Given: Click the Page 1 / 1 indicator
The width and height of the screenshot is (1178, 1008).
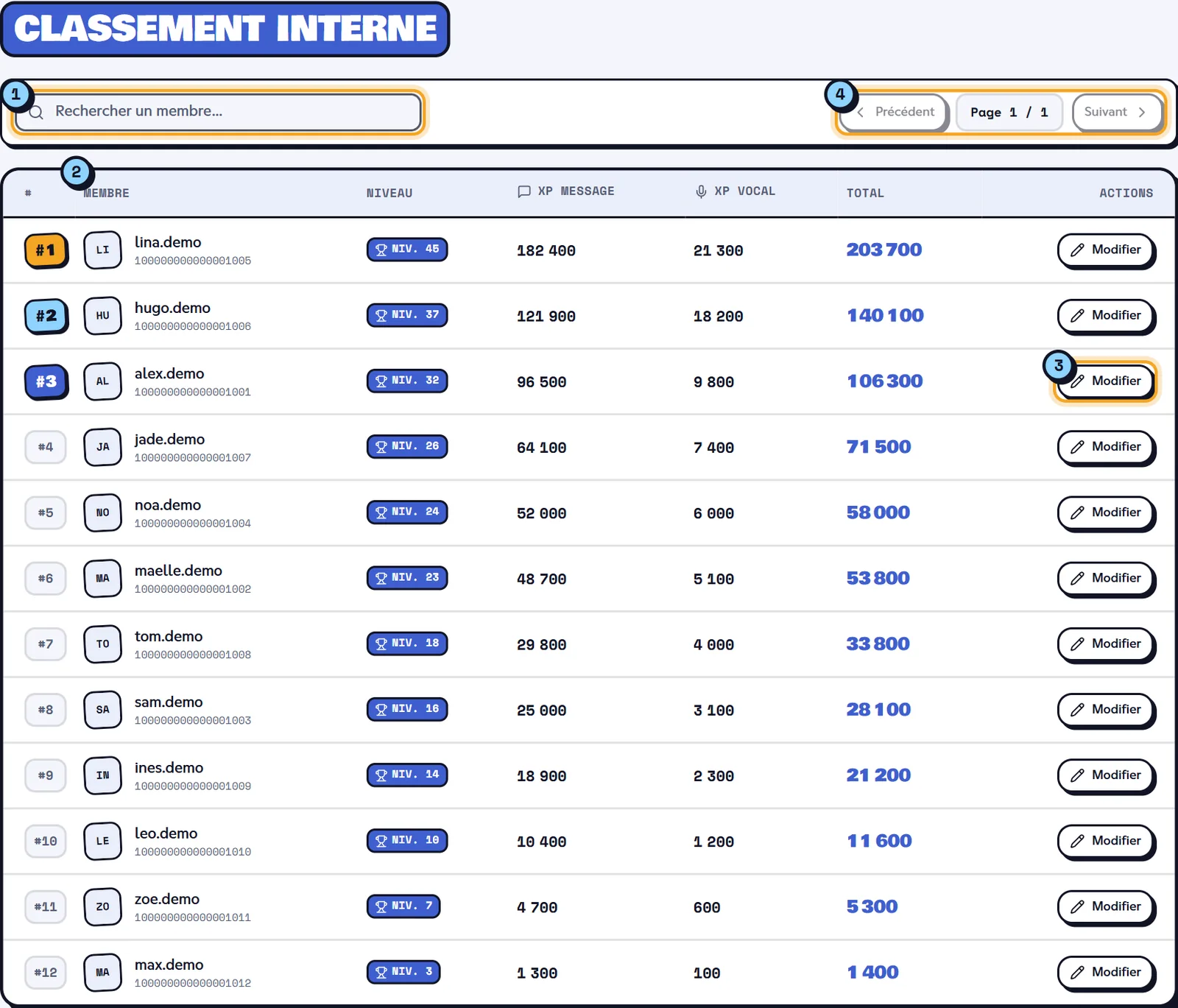Looking at the screenshot, I should tap(1009, 112).
